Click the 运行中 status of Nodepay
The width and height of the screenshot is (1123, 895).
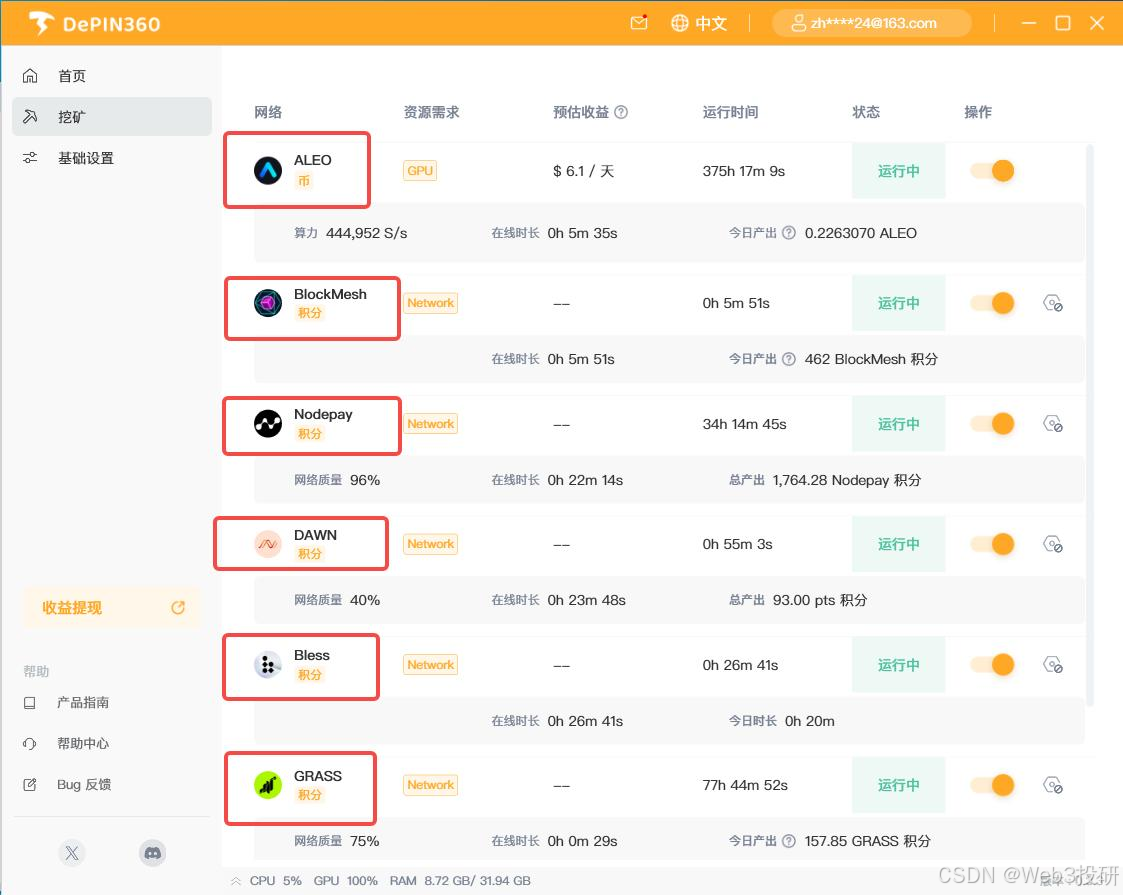(898, 424)
